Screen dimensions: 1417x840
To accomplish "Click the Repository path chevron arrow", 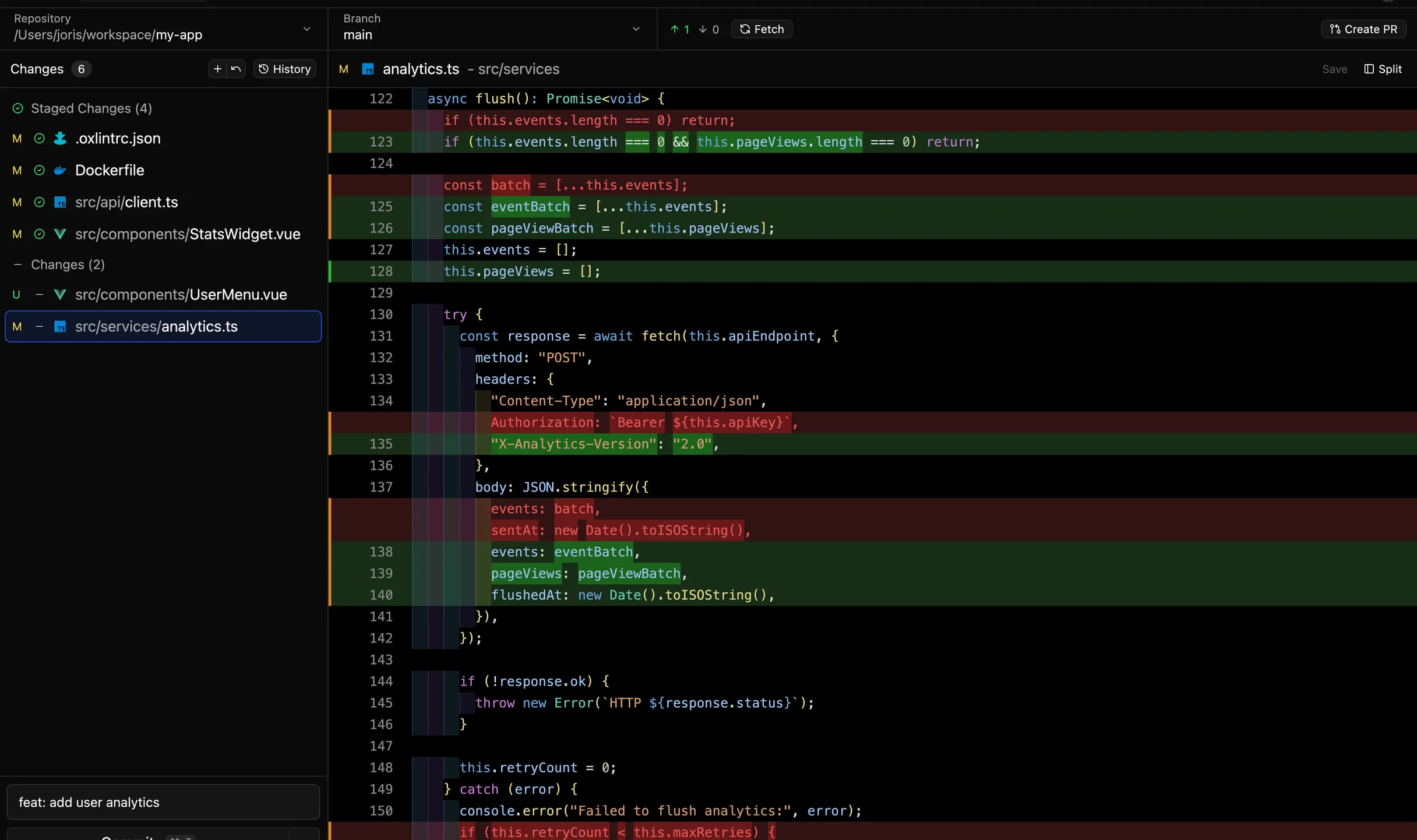I will [x=306, y=29].
